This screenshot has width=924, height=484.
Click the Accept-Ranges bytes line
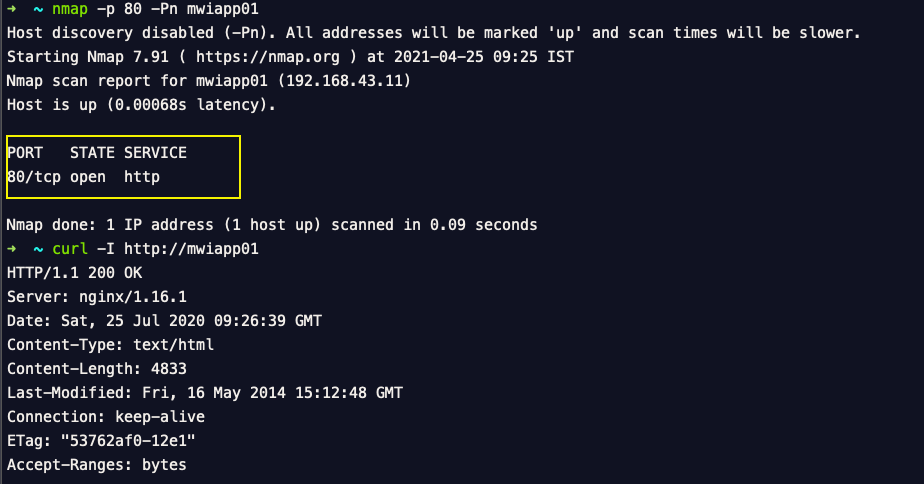point(97,465)
